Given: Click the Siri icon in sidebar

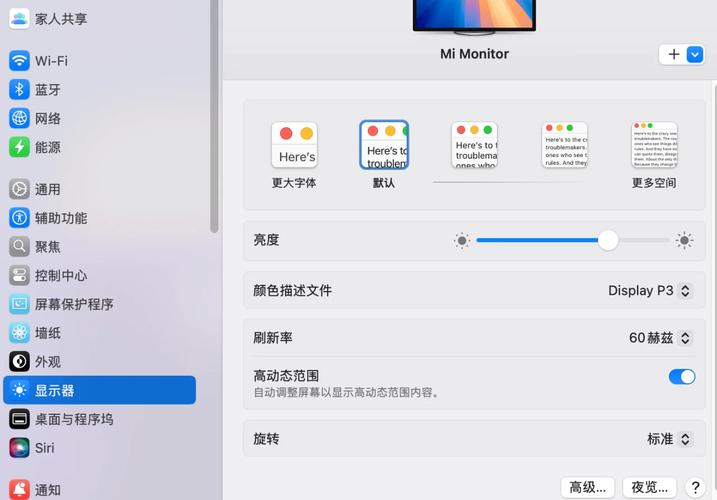Looking at the screenshot, I should point(19,448).
